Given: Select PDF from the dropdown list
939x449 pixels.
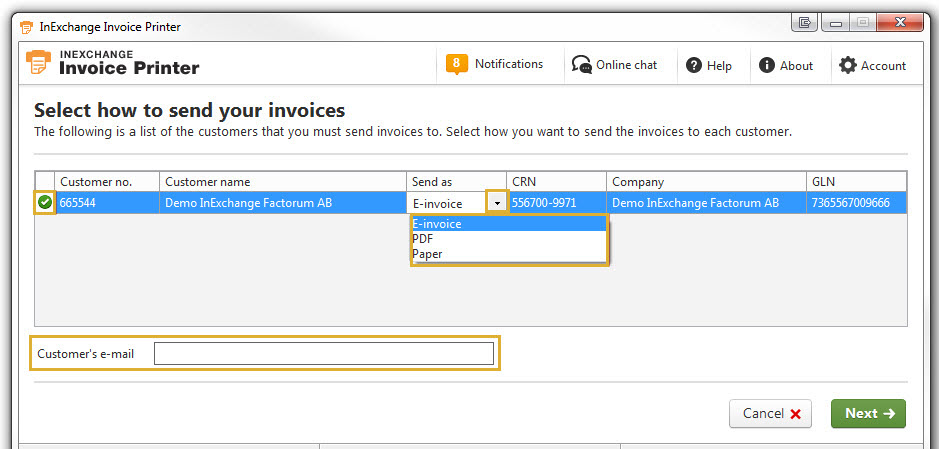Looking at the screenshot, I should click(x=508, y=239).
